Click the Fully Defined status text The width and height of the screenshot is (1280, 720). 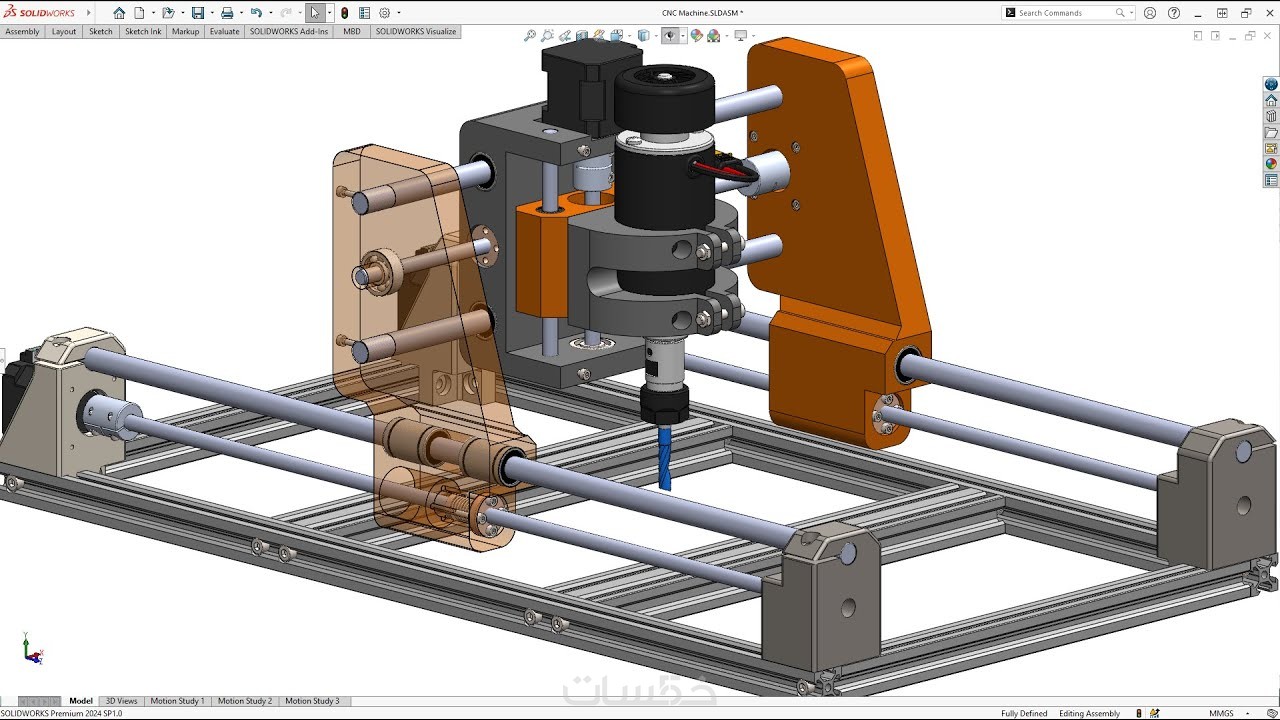point(1024,714)
